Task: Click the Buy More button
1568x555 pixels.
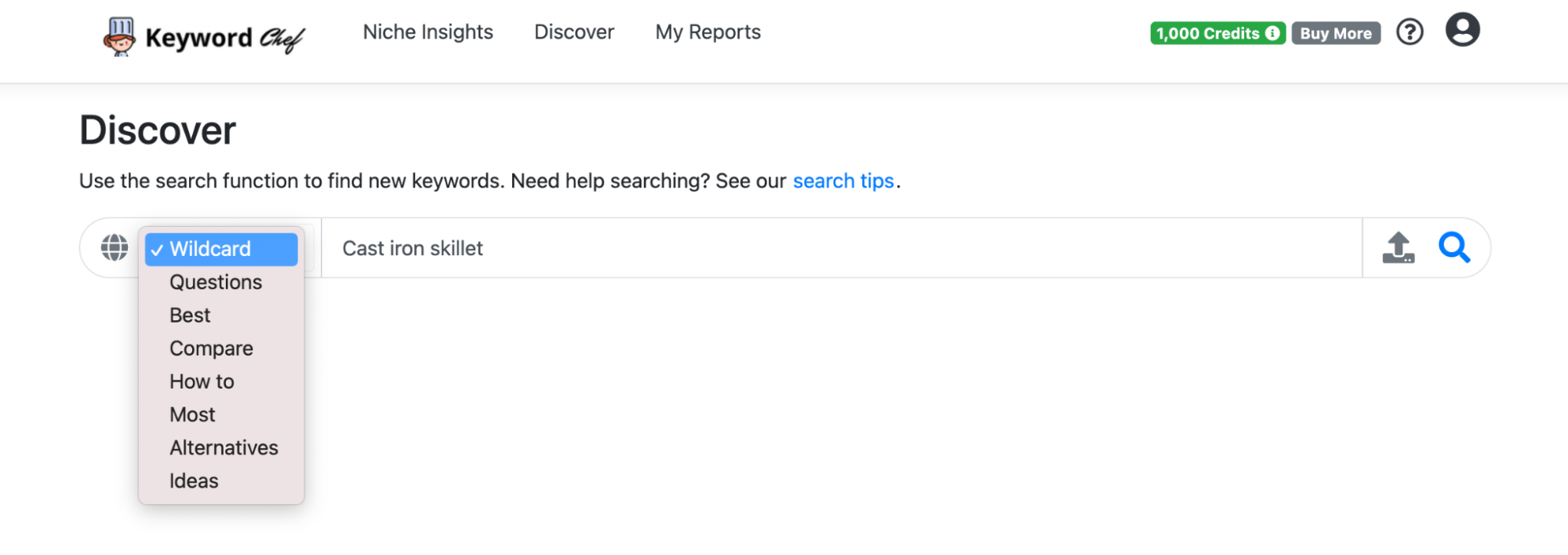Action: click(x=1336, y=33)
